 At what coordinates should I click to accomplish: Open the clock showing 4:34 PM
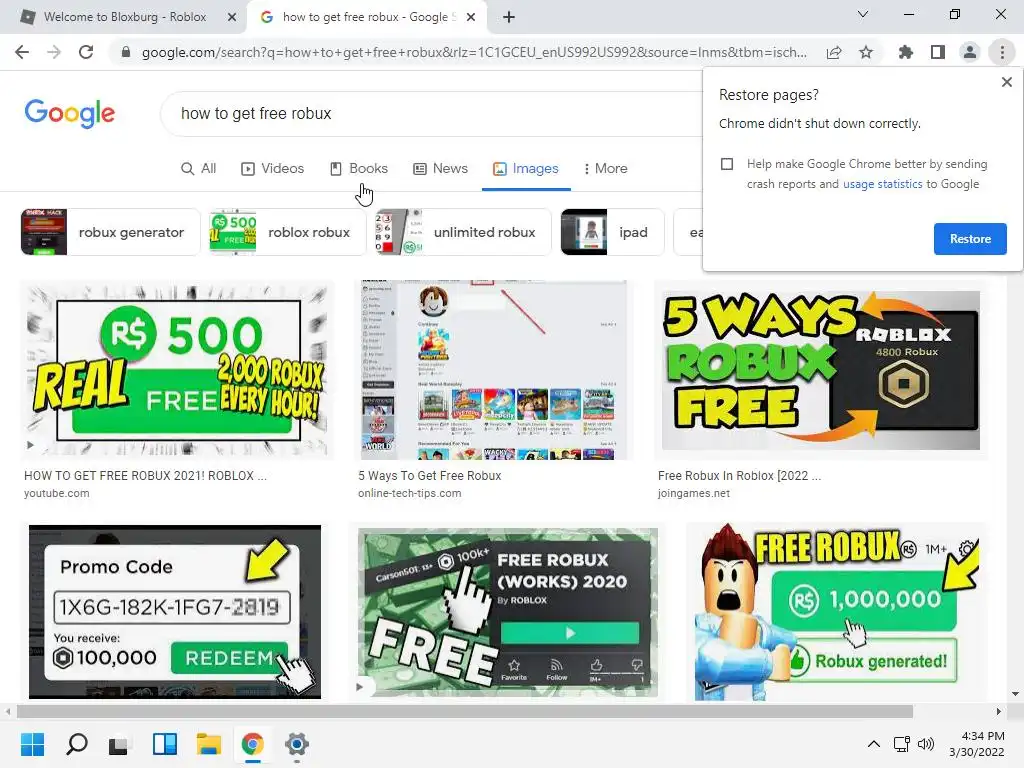tap(977, 744)
